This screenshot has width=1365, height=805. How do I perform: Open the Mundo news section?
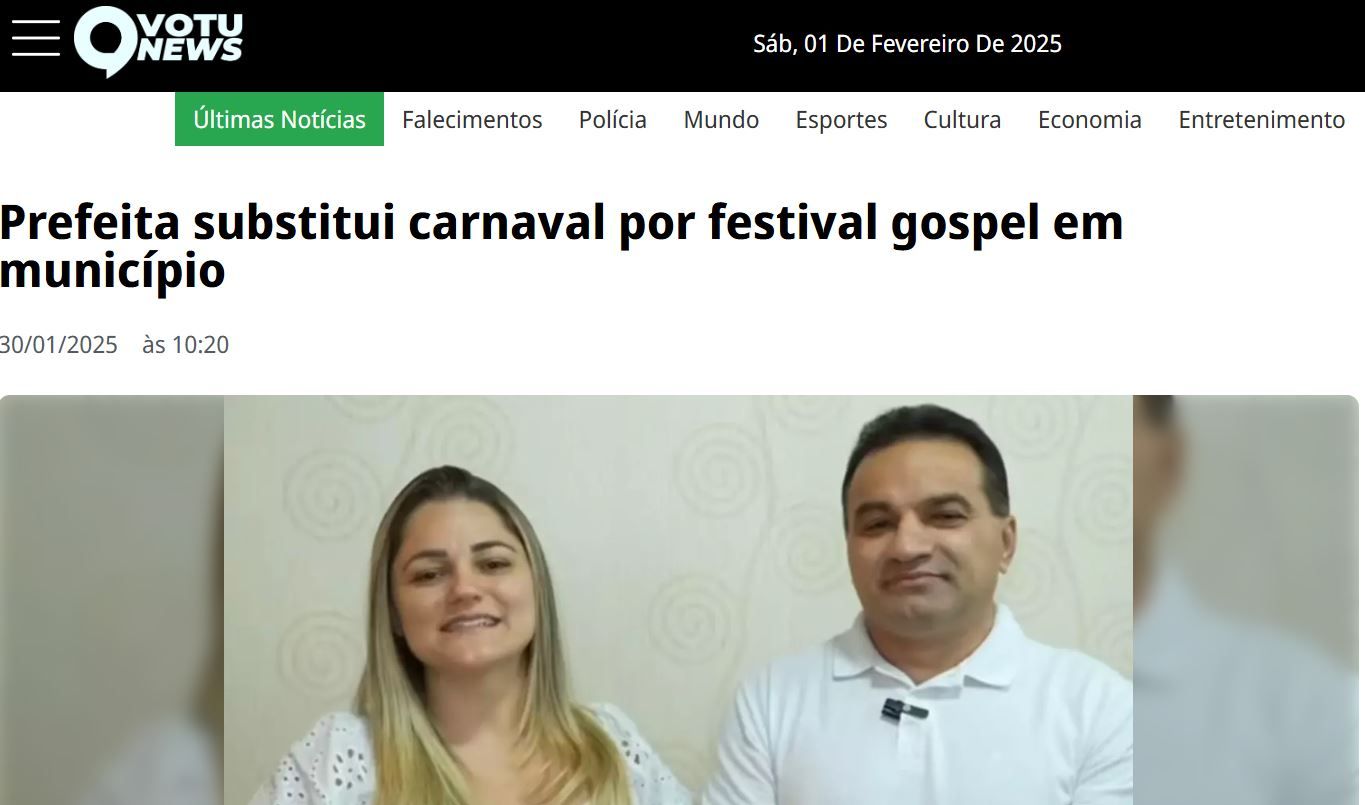[721, 120]
